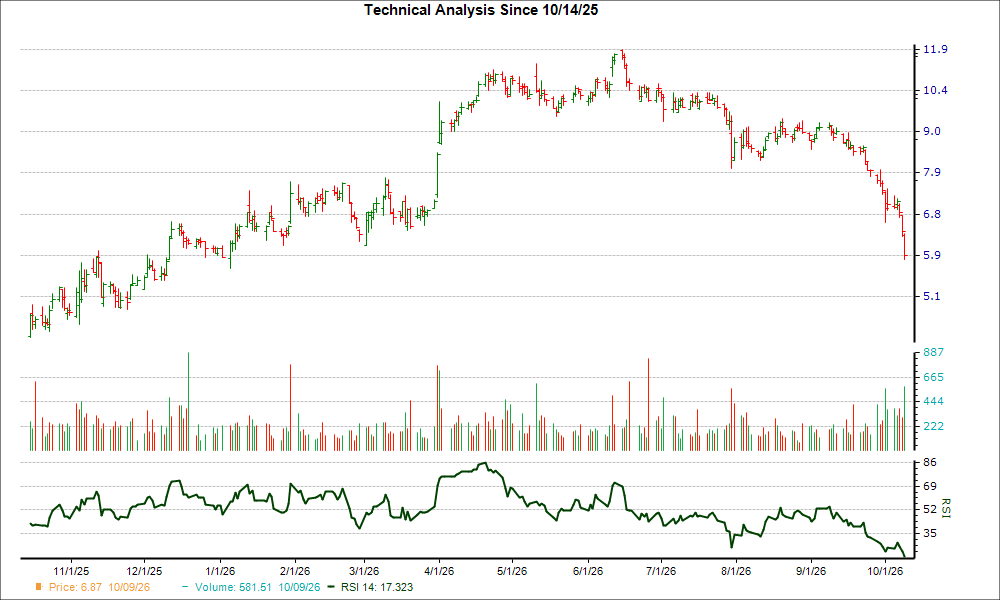Select the 3/1/26 date marker
Image resolution: width=1000 pixels, height=600 pixels.
[364, 571]
